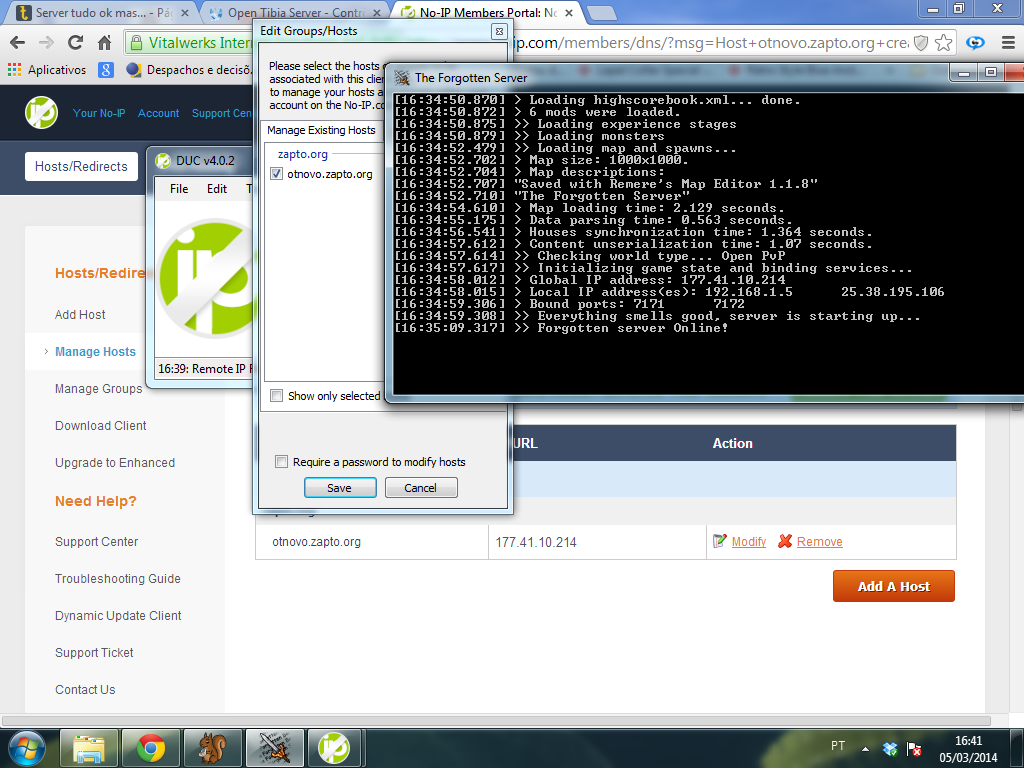Click the Modify pencil icon for otnovo.zapto.org
This screenshot has height=768, width=1024.
coord(719,541)
